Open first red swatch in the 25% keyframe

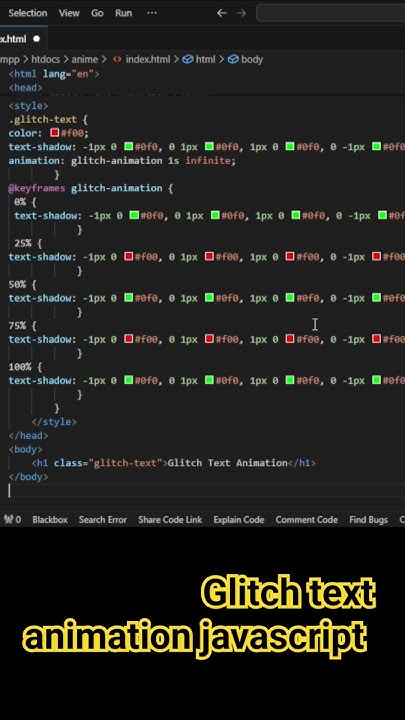[129, 256]
